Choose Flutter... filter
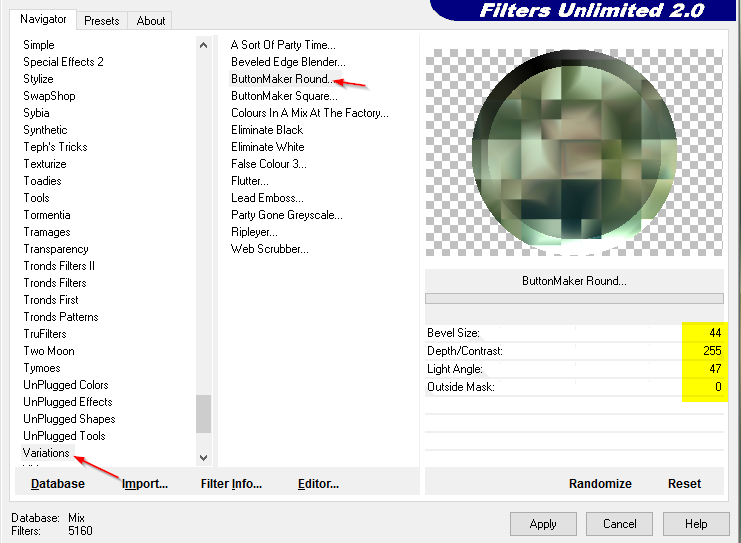 click(250, 181)
